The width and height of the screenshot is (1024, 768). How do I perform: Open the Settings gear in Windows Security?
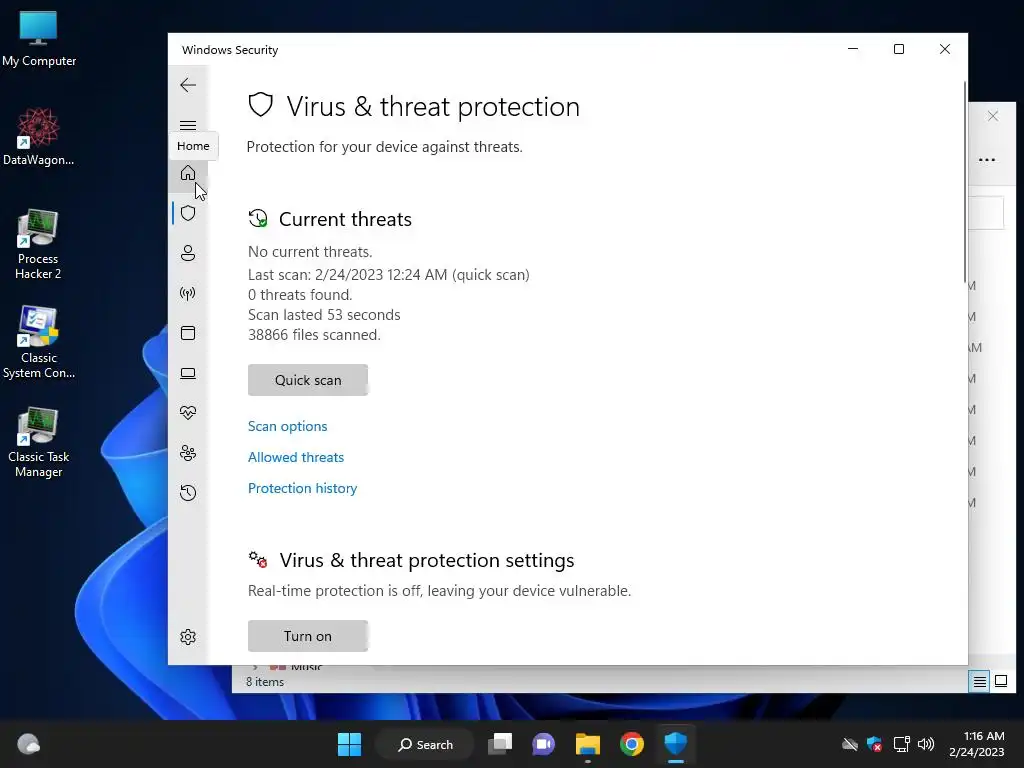(x=188, y=637)
